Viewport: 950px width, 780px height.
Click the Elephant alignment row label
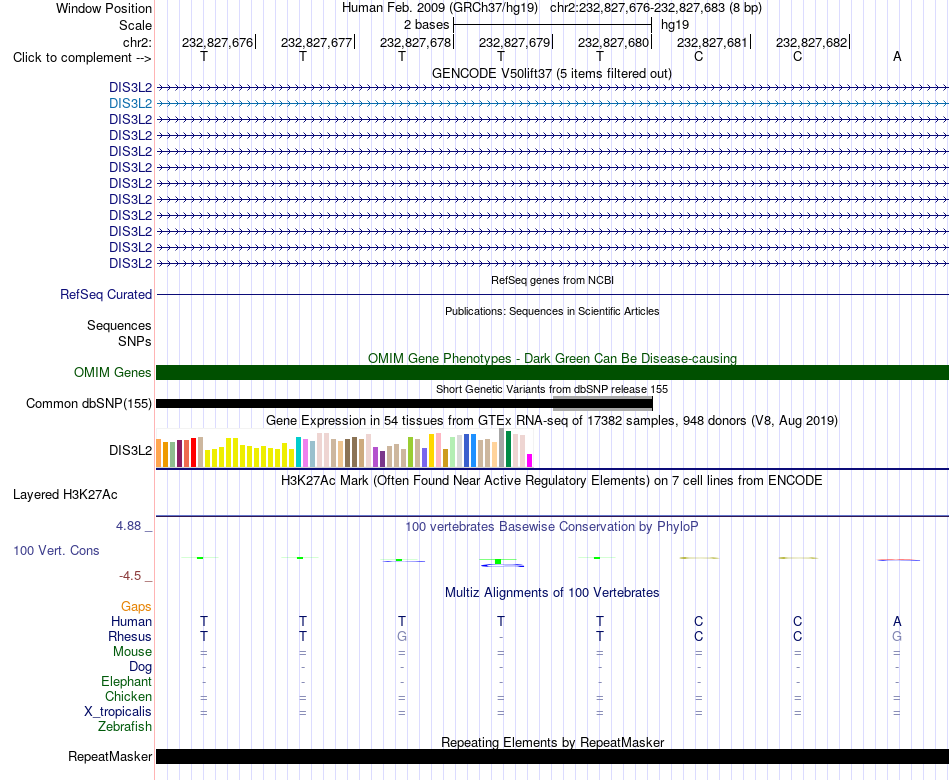[126, 681]
